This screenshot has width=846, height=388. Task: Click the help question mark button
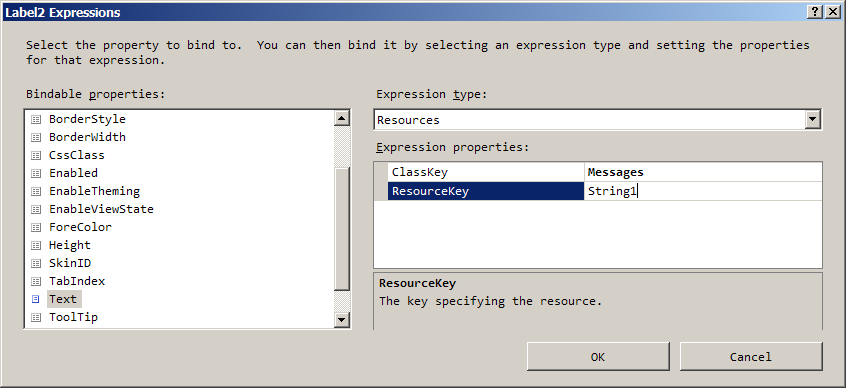815,12
